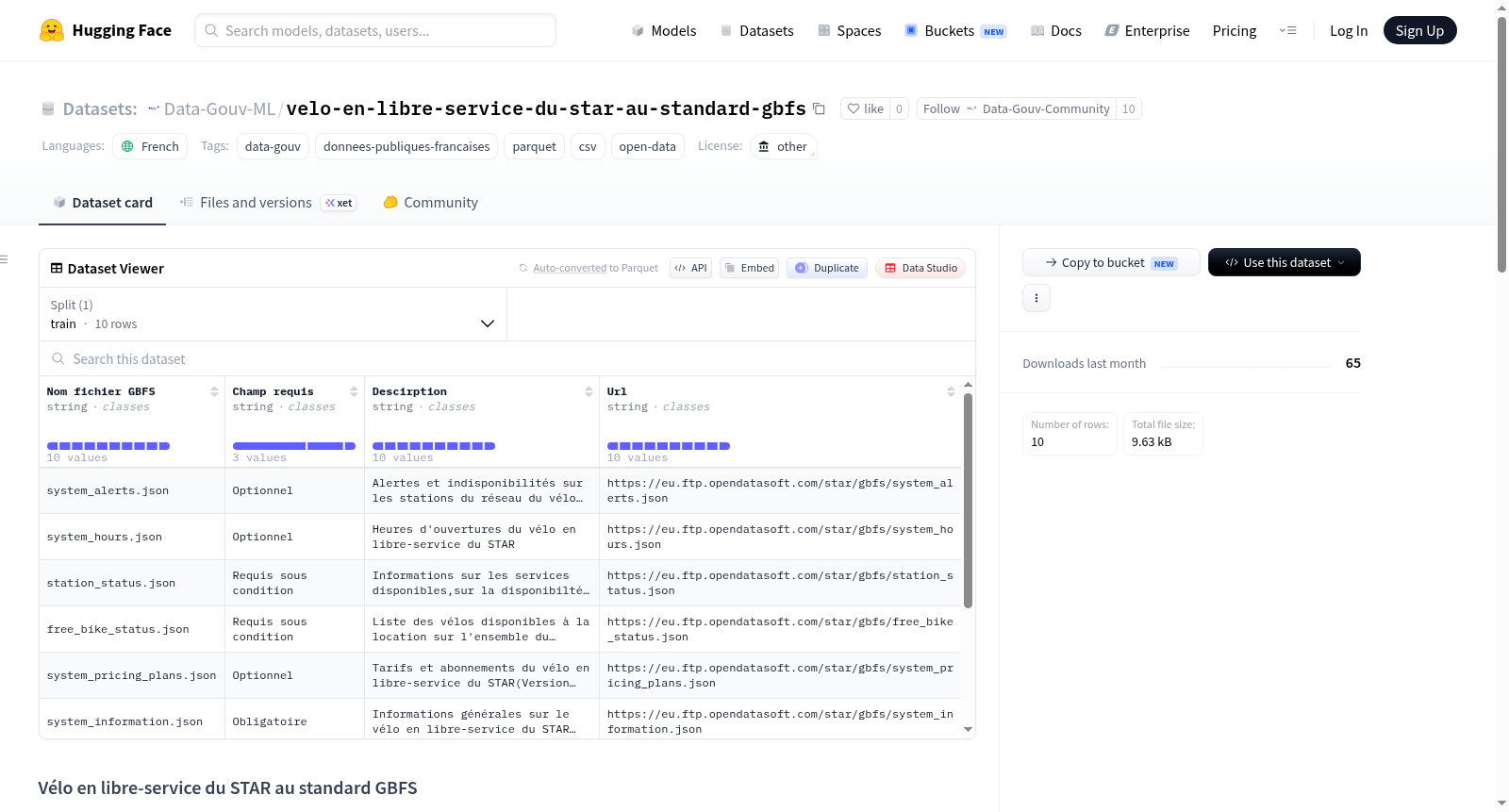Click the Description value histogram

pyautogui.click(x=434, y=445)
